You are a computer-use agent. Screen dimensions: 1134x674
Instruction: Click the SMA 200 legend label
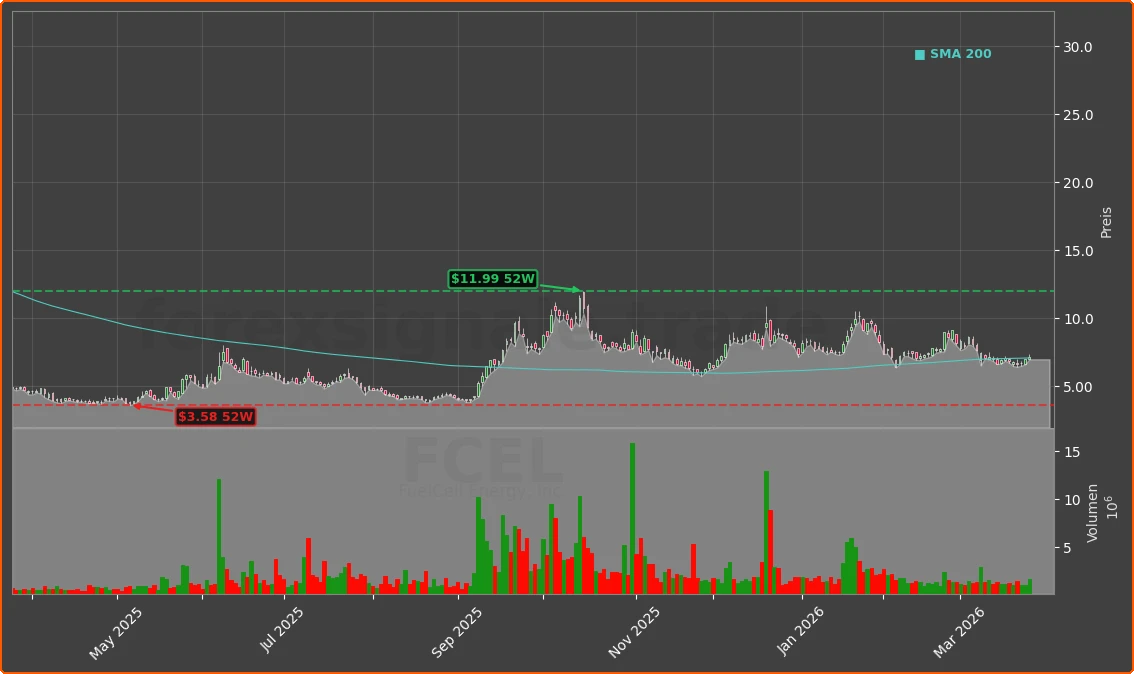pyautogui.click(x=960, y=54)
